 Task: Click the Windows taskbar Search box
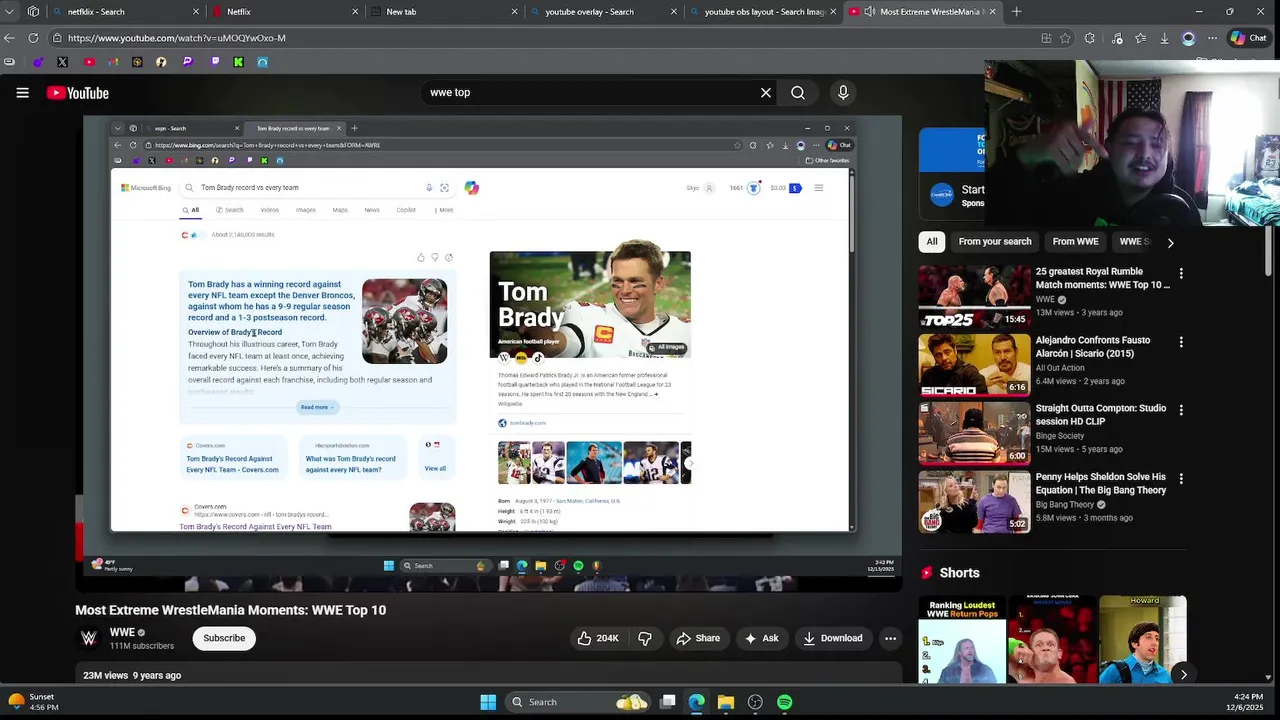point(577,702)
